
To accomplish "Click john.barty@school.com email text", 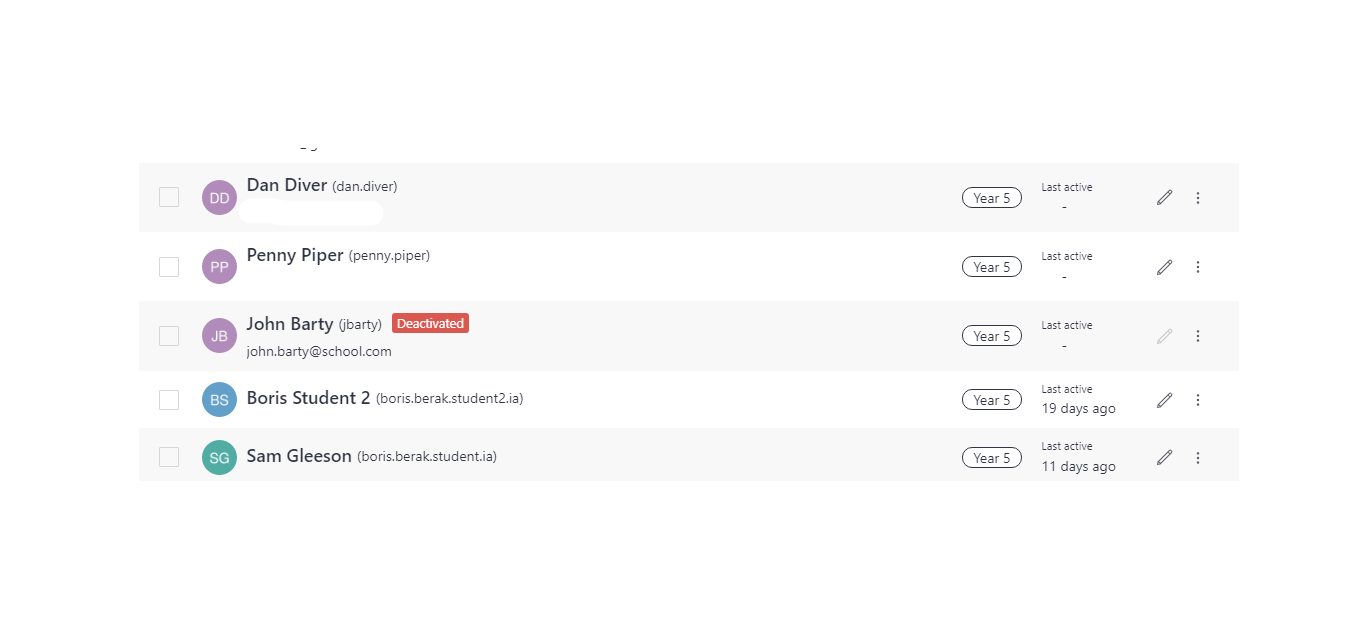I will click(319, 352).
